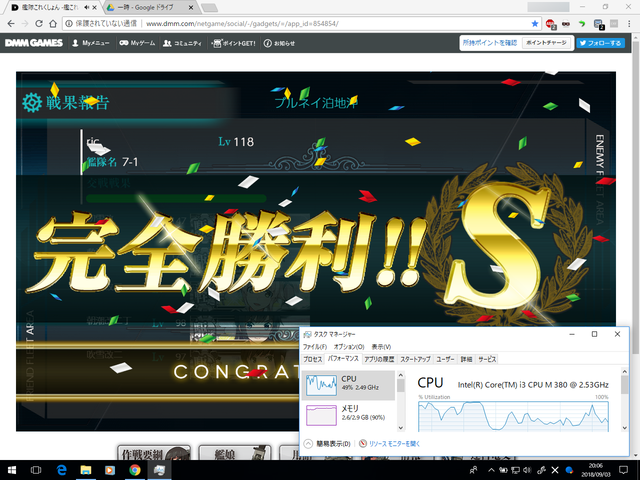Open Chrome three-dot menu
640x480 pixels.
coord(629,24)
